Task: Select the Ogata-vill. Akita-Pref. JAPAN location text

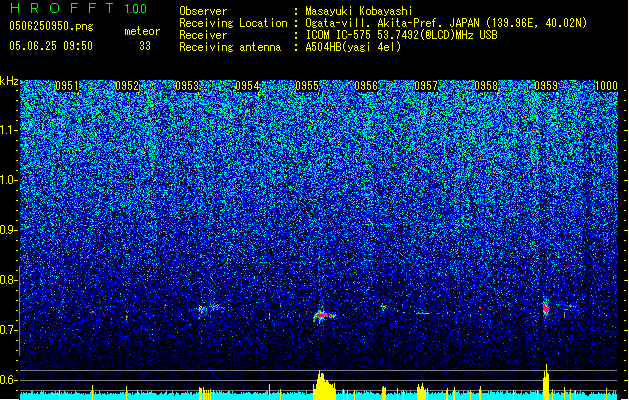Action: [x=446, y=23]
